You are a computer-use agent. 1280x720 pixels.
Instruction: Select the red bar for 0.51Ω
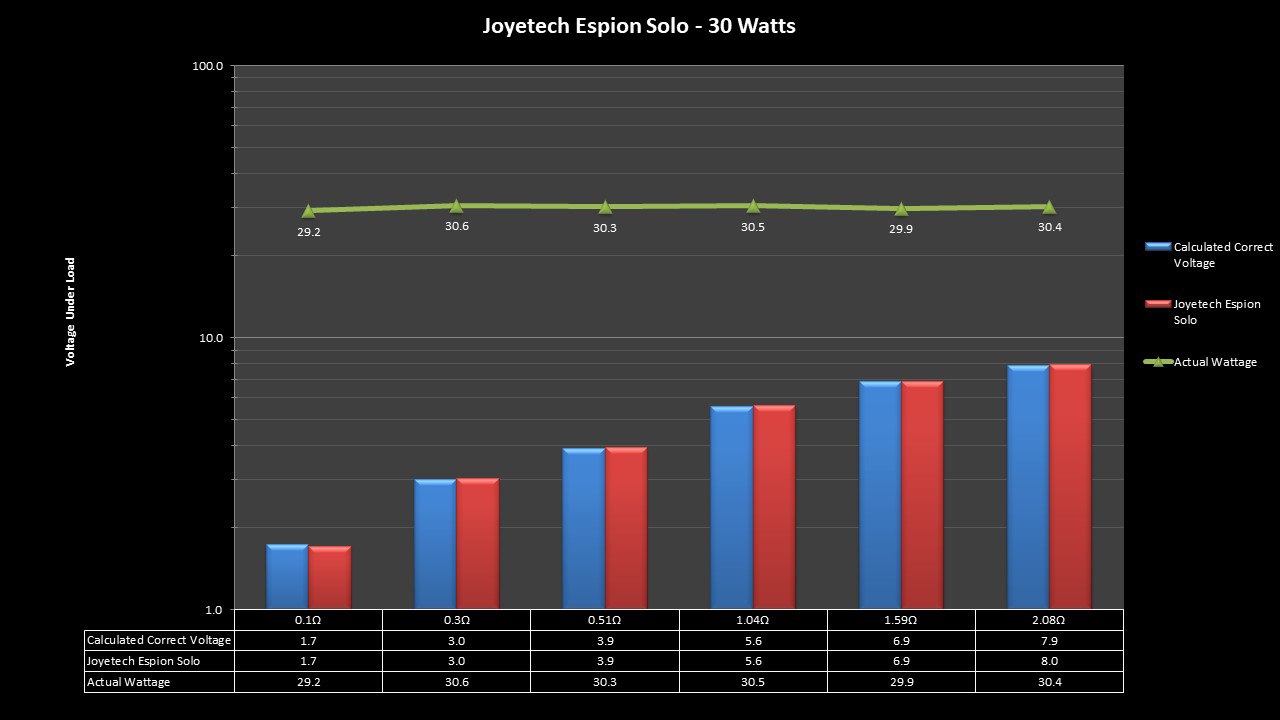click(626, 528)
